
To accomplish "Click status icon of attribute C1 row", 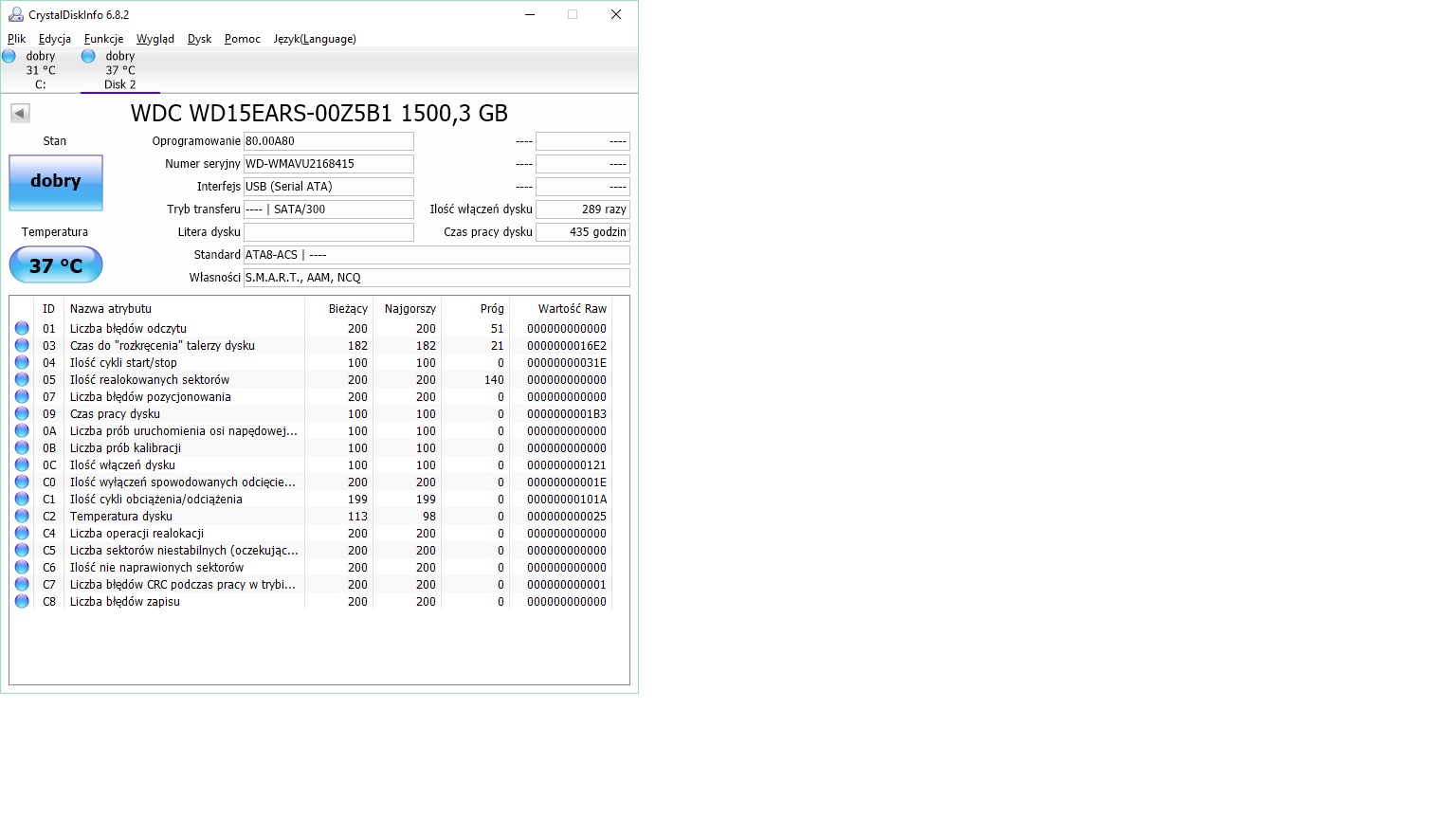I will [22, 499].
